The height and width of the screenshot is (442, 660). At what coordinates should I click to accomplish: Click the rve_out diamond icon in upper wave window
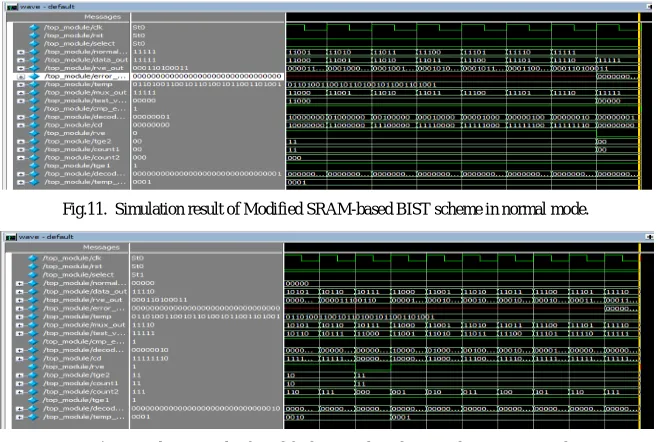34,68
